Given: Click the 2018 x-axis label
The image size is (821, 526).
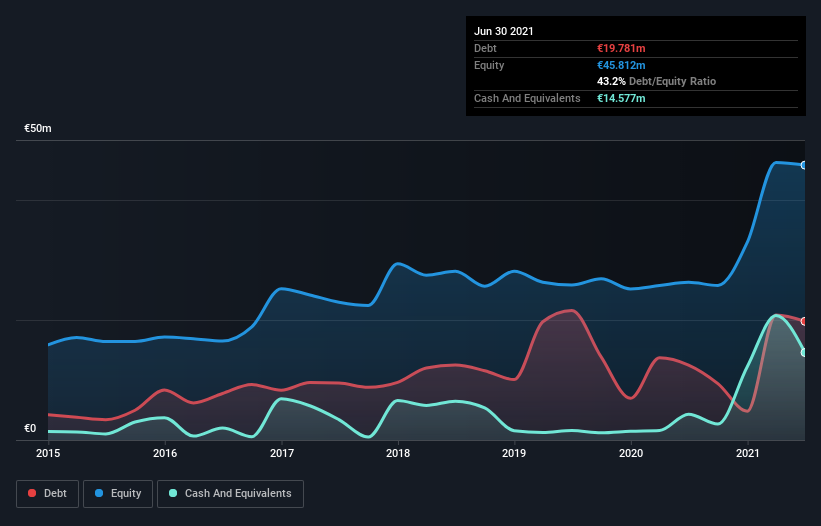Looking at the screenshot, I should pos(398,453).
